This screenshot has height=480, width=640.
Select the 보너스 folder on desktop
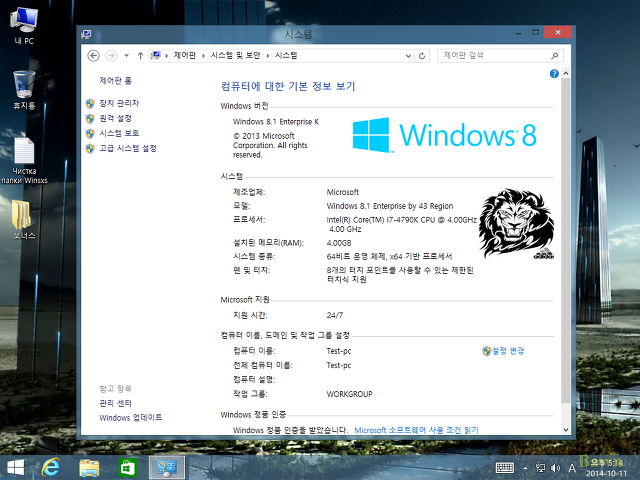tap(23, 220)
